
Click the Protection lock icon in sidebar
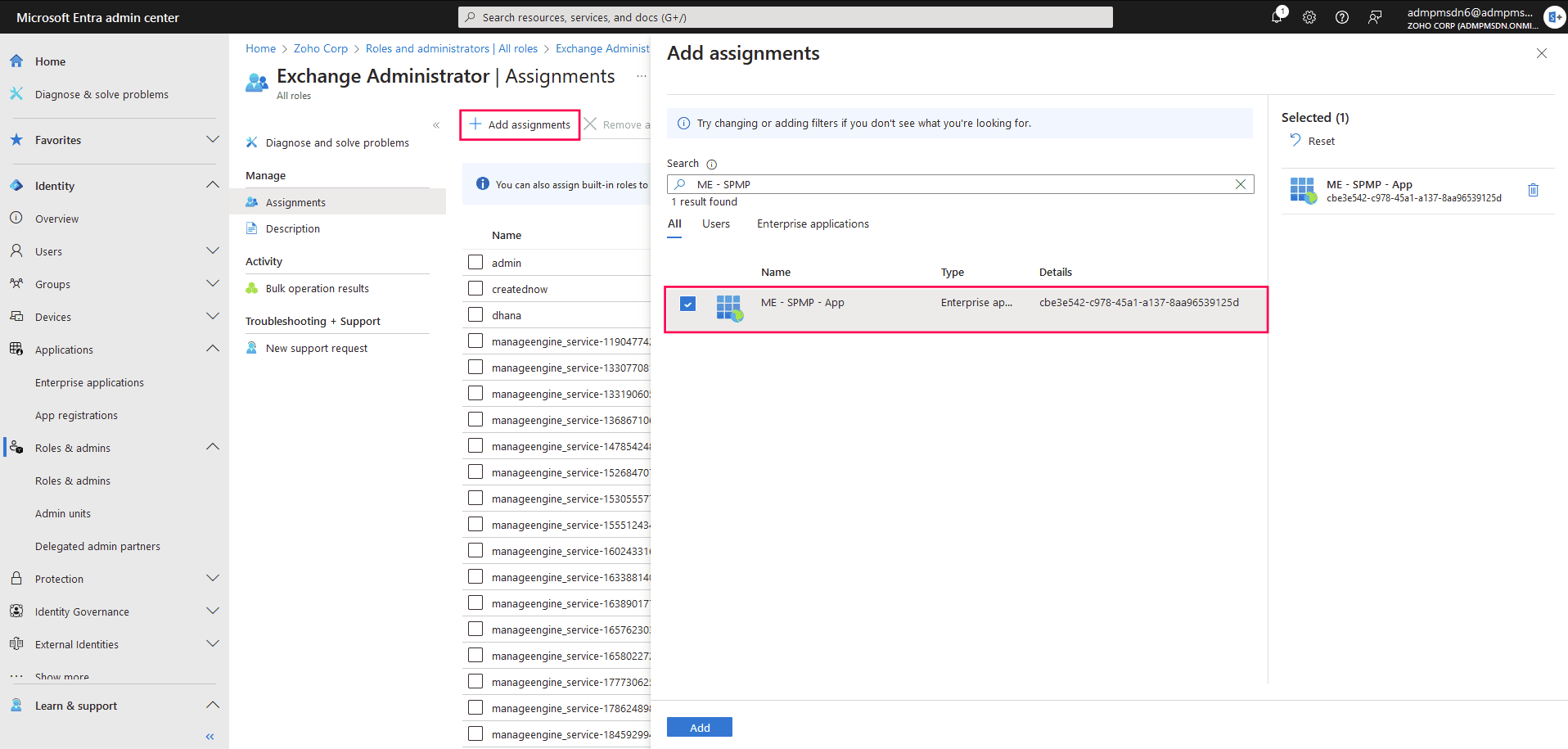point(16,579)
